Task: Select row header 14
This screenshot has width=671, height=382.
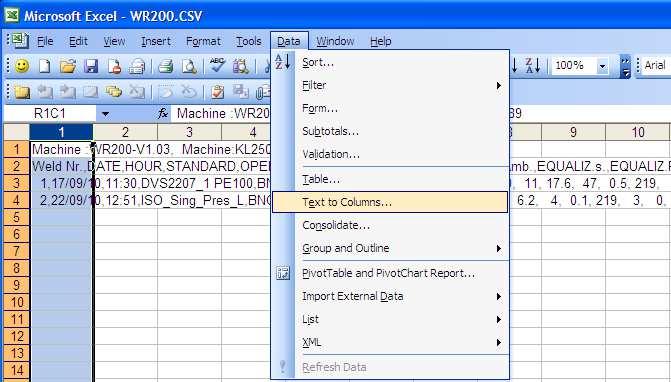Action: [16, 370]
